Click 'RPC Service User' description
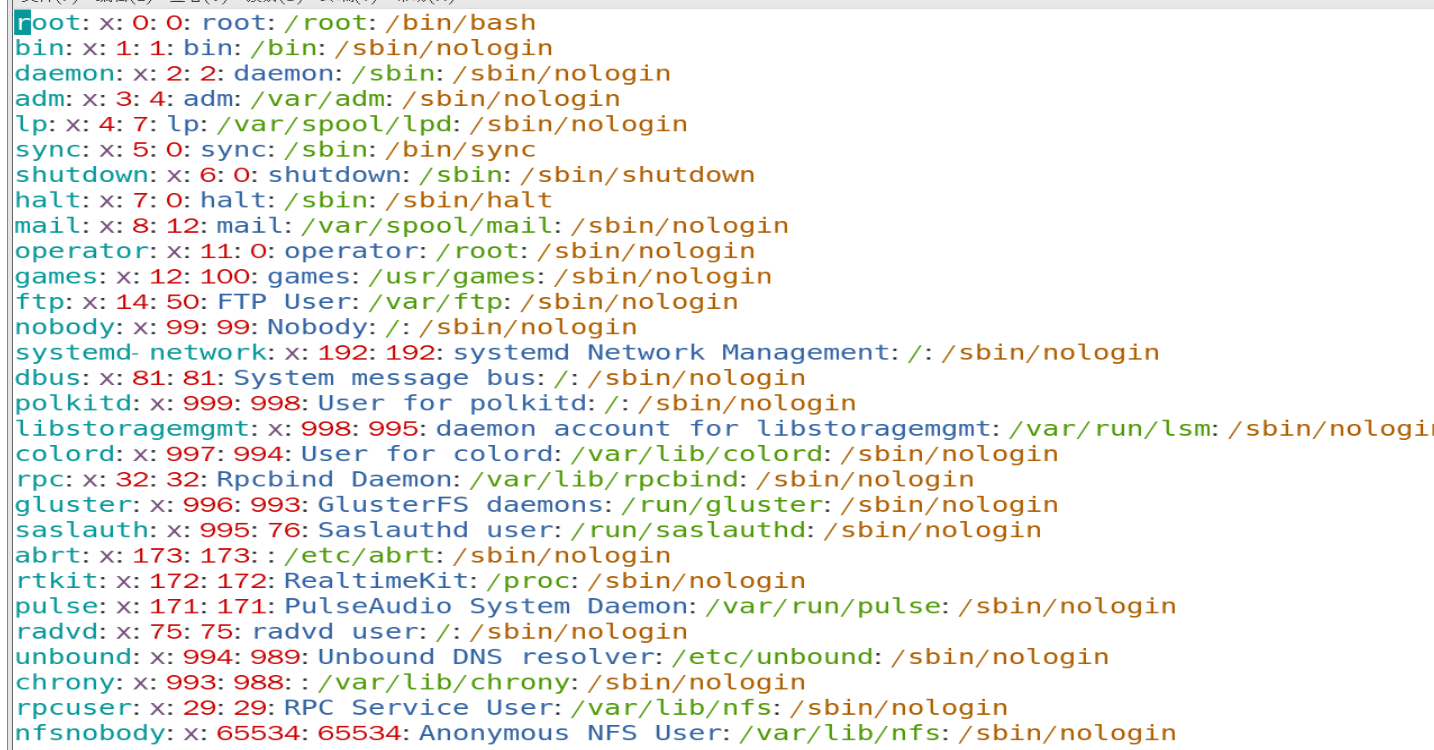Screen dimensions: 1434x750 [x=418, y=708]
